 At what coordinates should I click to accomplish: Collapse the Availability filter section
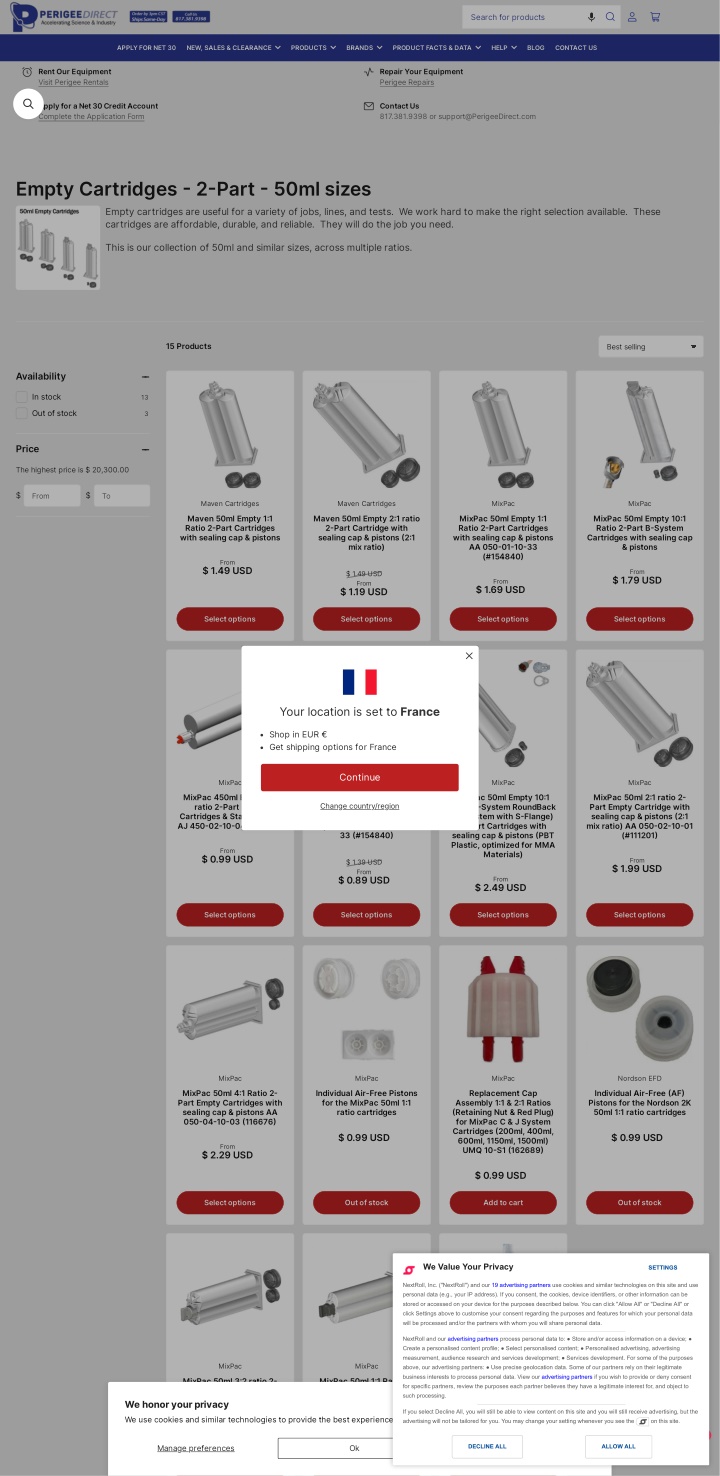[x=145, y=377]
